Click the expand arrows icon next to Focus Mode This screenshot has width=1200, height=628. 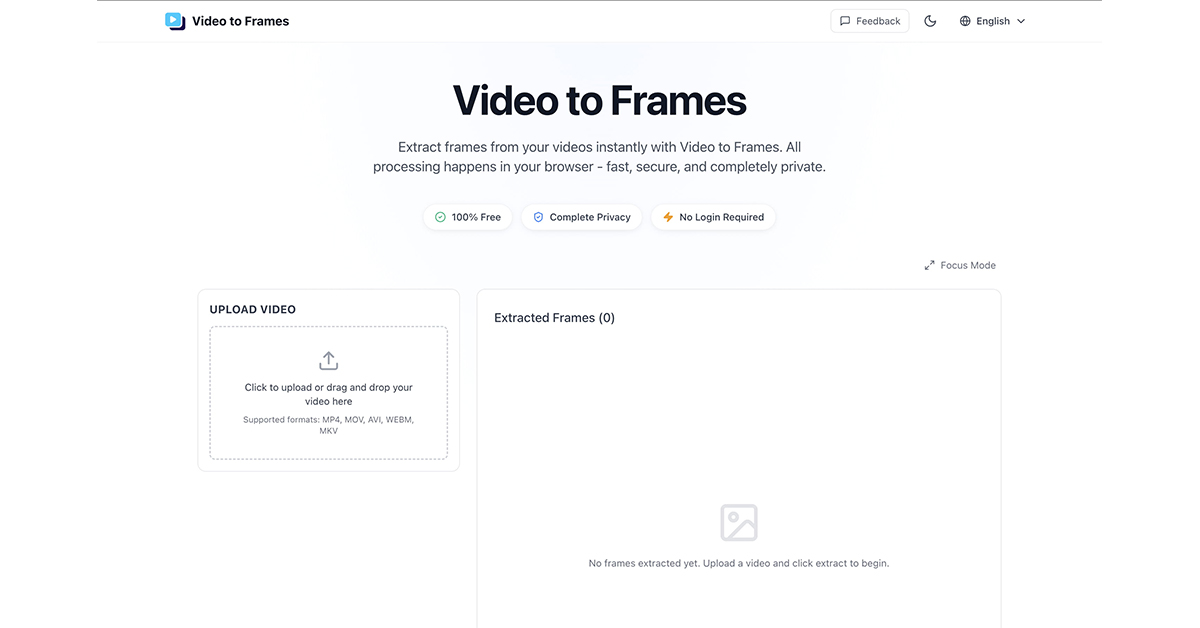coord(929,265)
